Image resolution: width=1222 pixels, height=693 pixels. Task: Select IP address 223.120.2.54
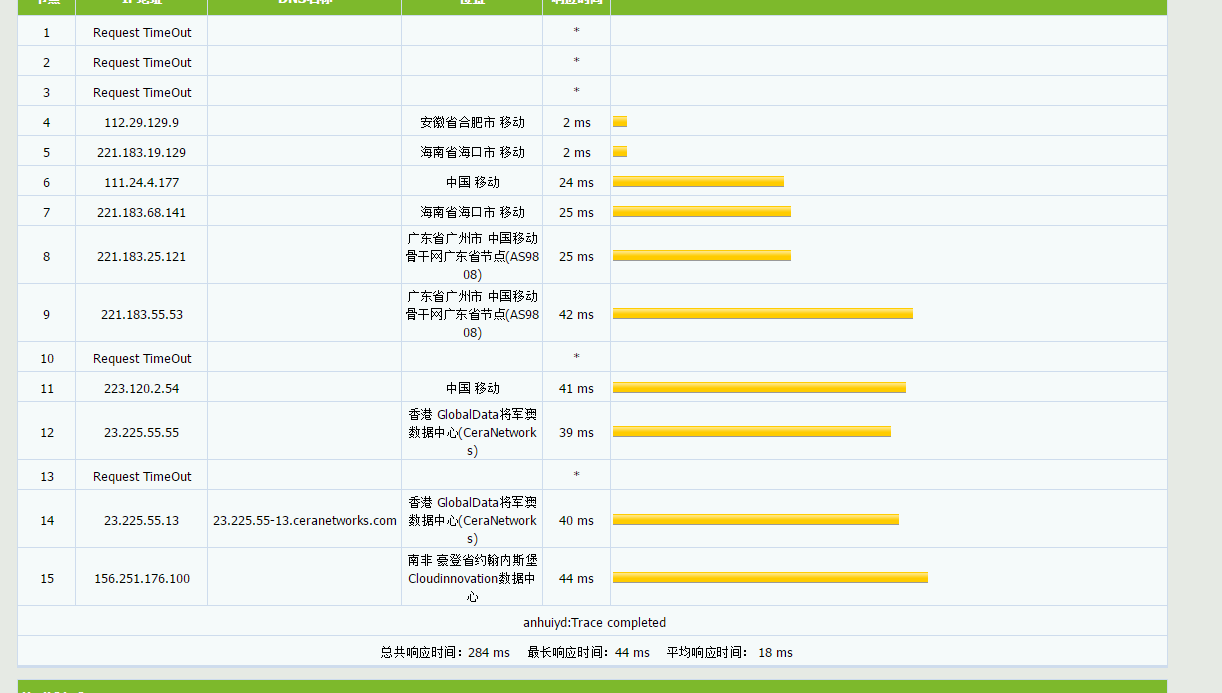tap(142, 388)
